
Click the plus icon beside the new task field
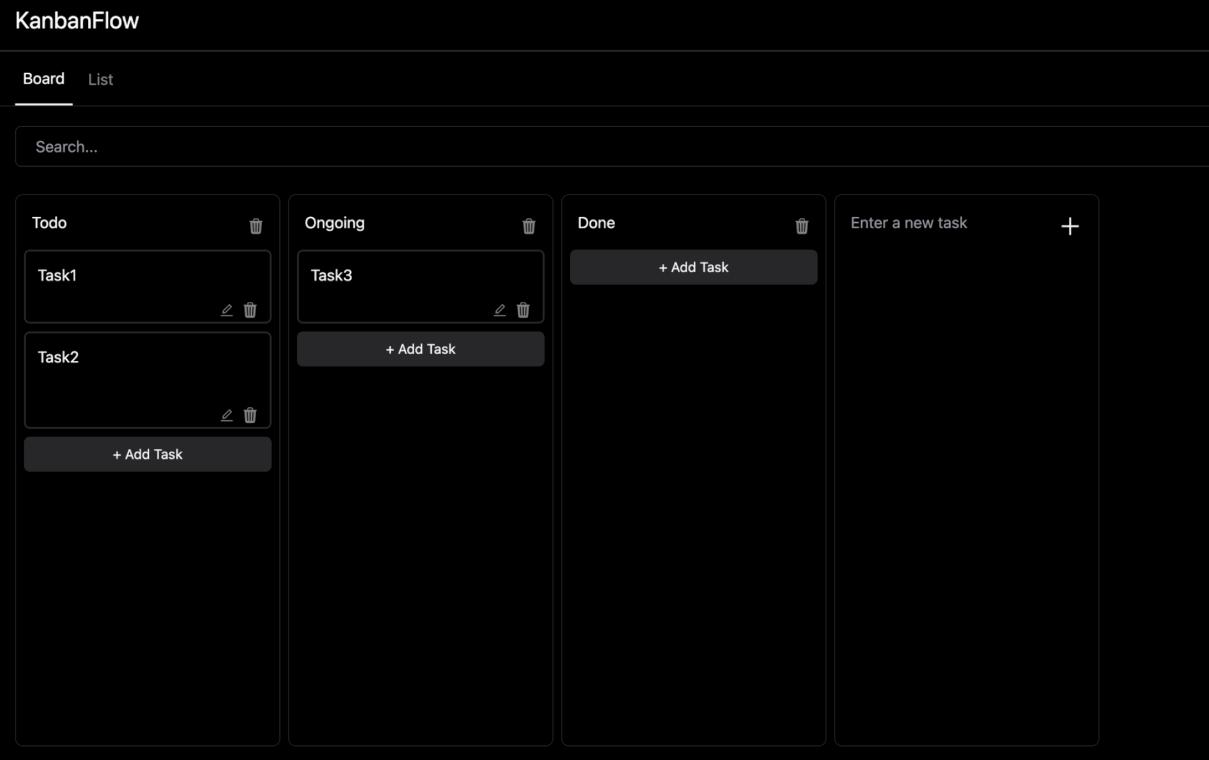[1070, 226]
